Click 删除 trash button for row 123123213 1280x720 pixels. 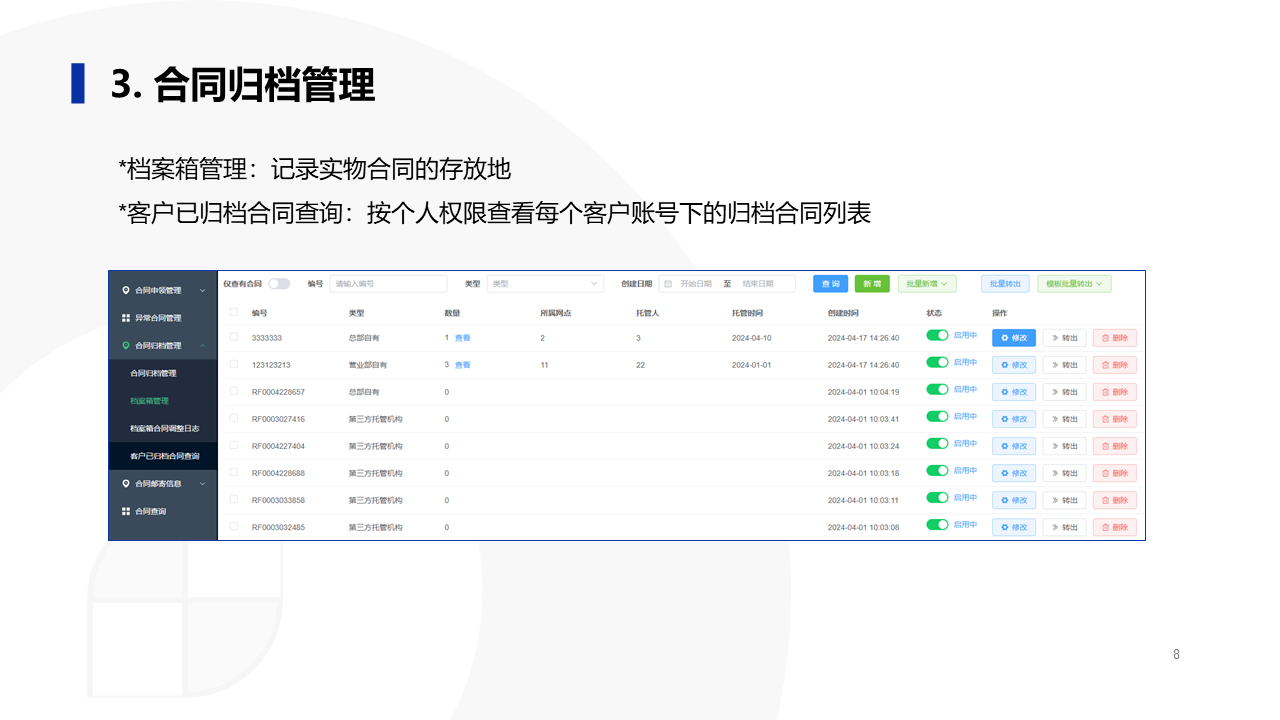(1115, 365)
